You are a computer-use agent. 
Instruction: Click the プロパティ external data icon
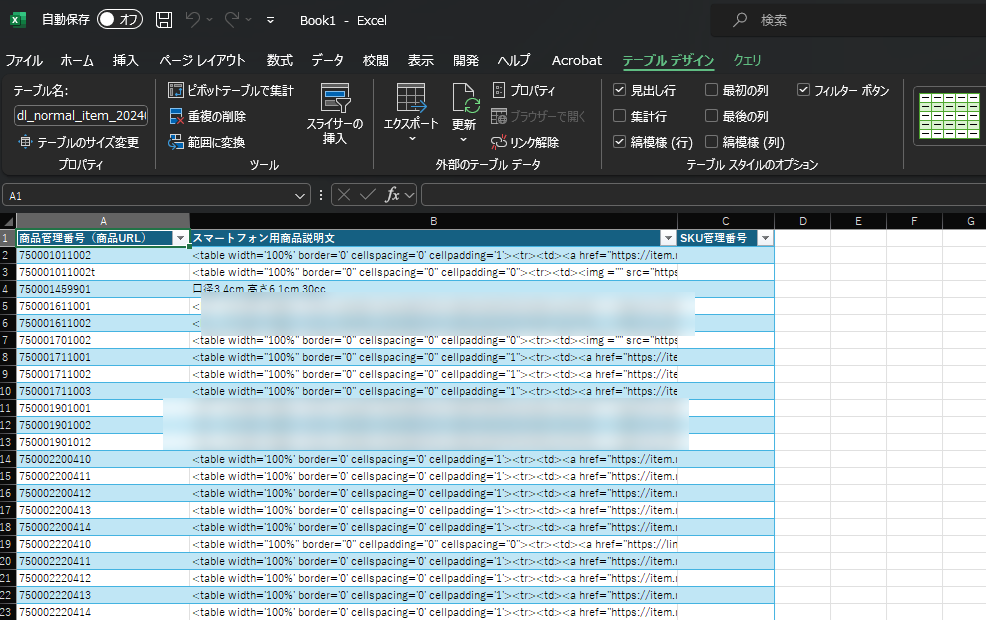click(499, 91)
